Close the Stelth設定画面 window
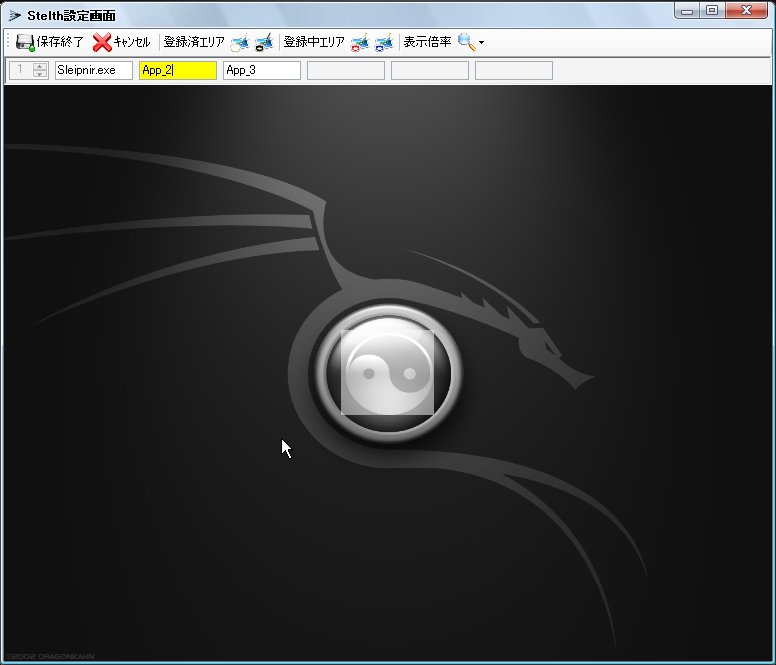 (746, 11)
